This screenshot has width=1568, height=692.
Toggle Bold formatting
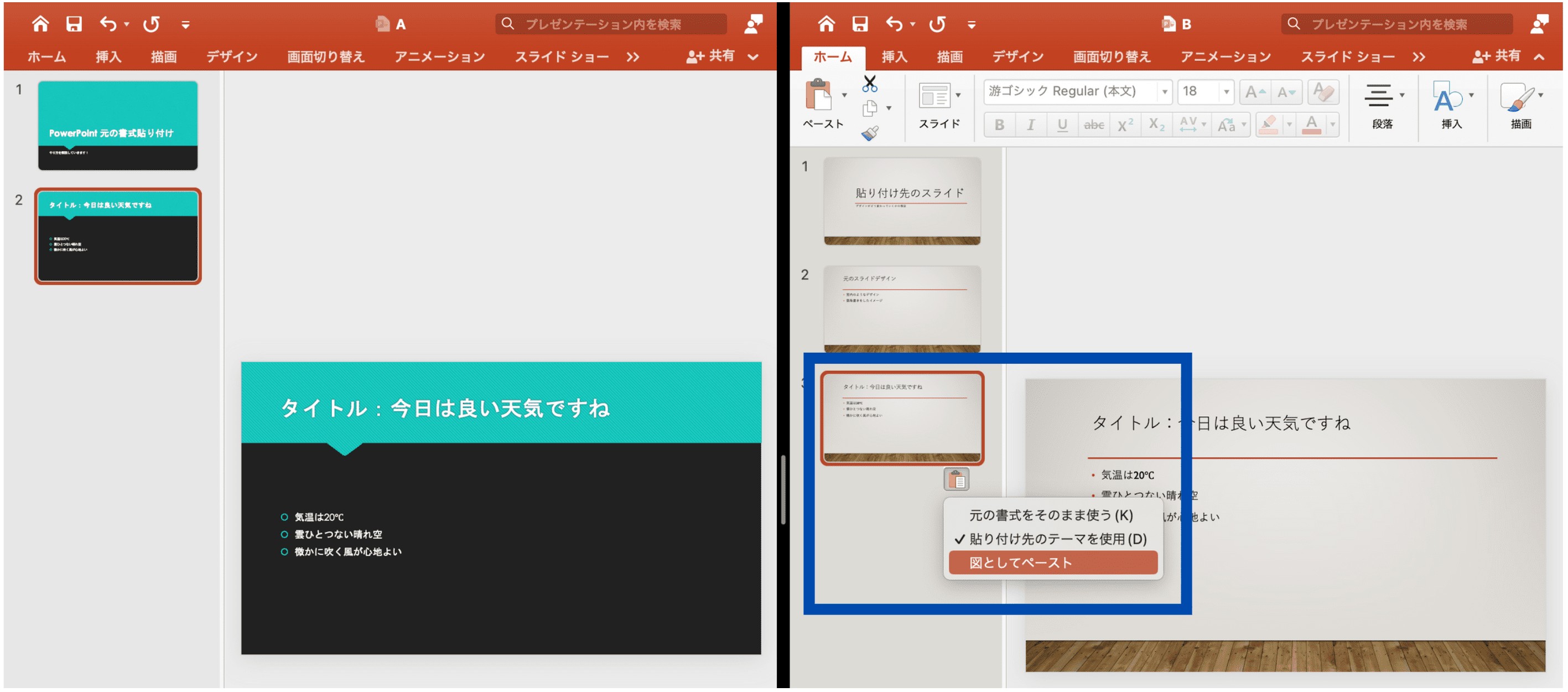pos(999,125)
